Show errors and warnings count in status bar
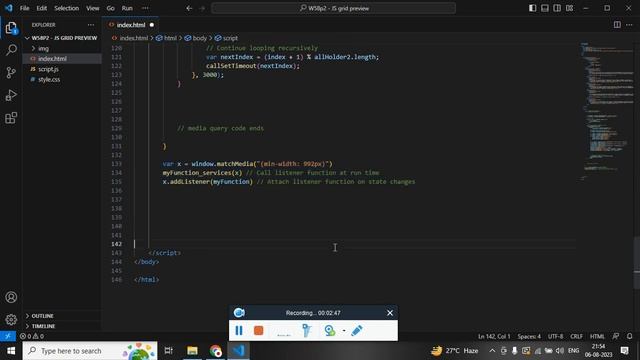 (x=32, y=336)
